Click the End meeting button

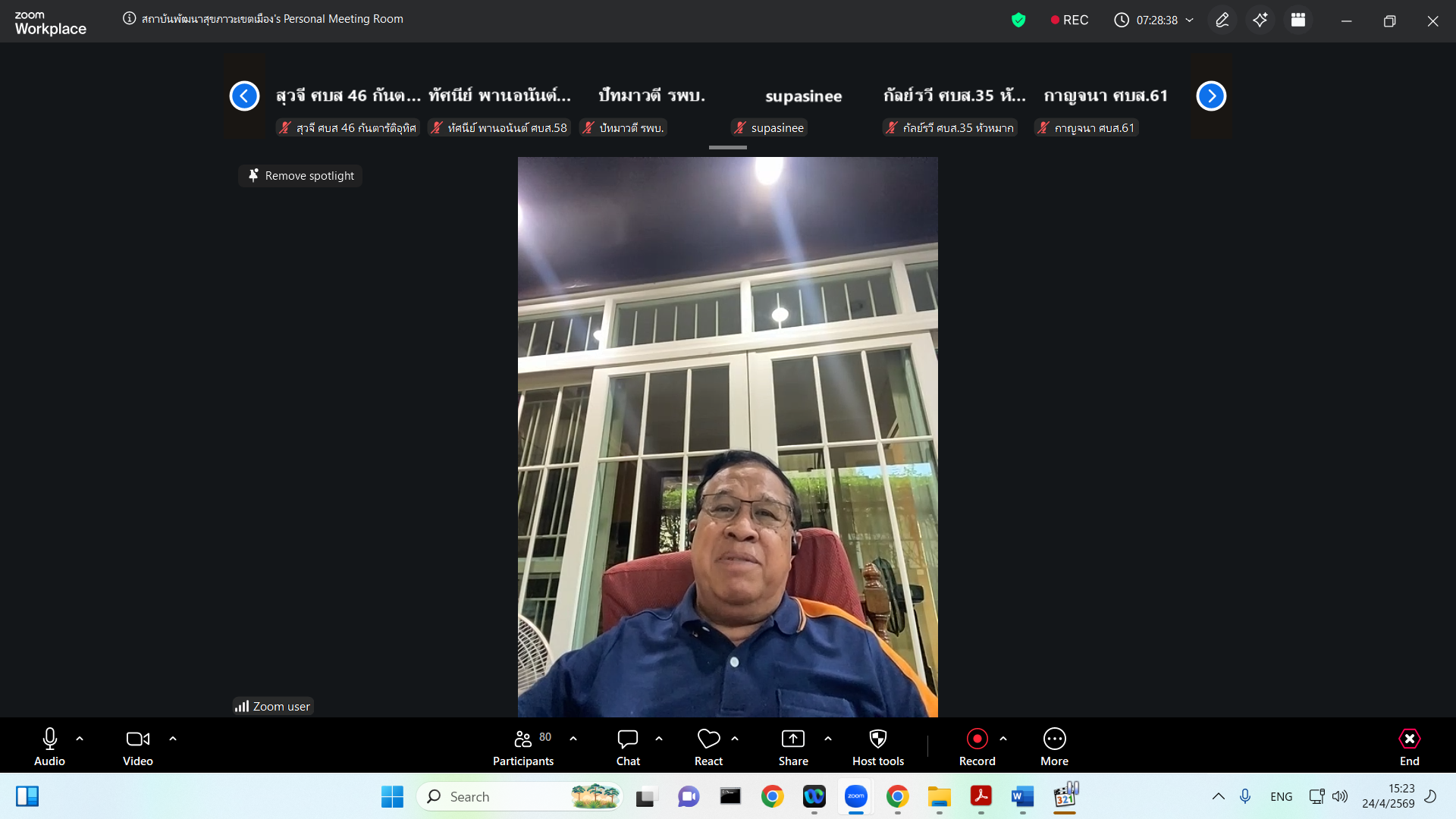tap(1409, 747)
